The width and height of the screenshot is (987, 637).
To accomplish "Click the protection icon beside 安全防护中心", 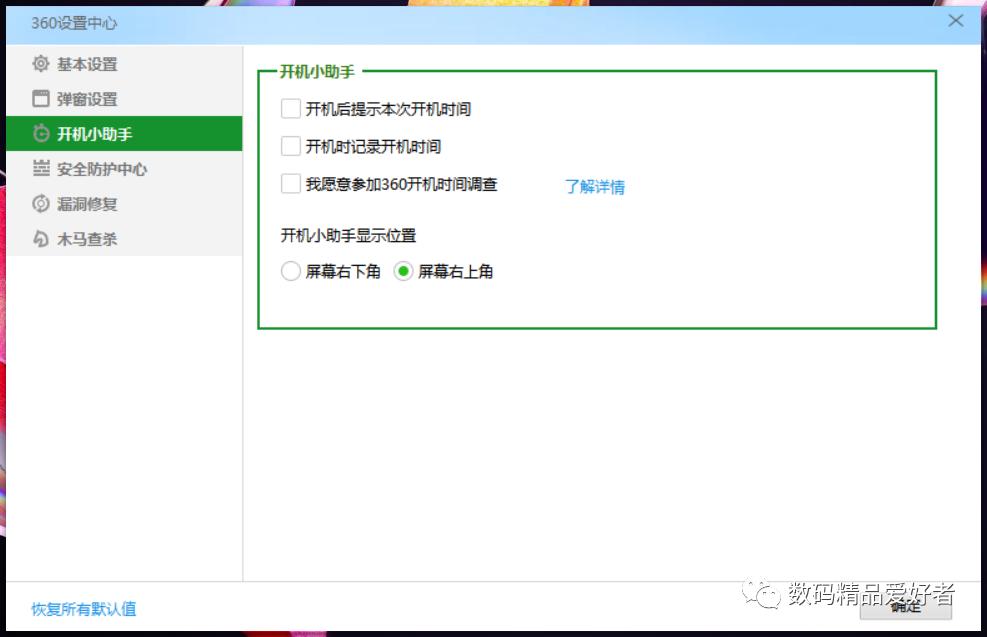I will (x=40, y=169).
